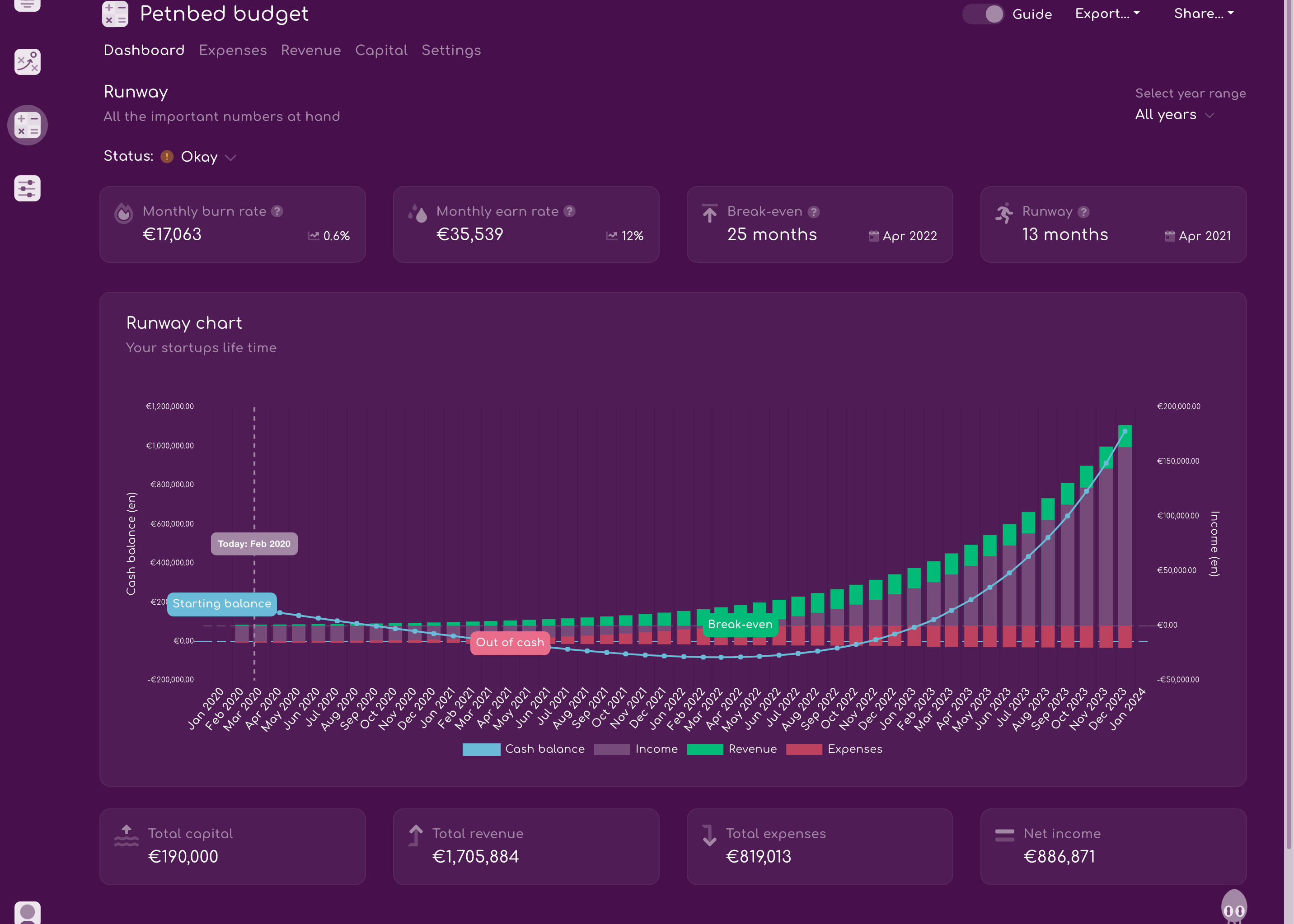The height and width of the screenshot is (924, 1294).
Task: Click the Monthly earn rate help icon
Action: pos(569,211)
